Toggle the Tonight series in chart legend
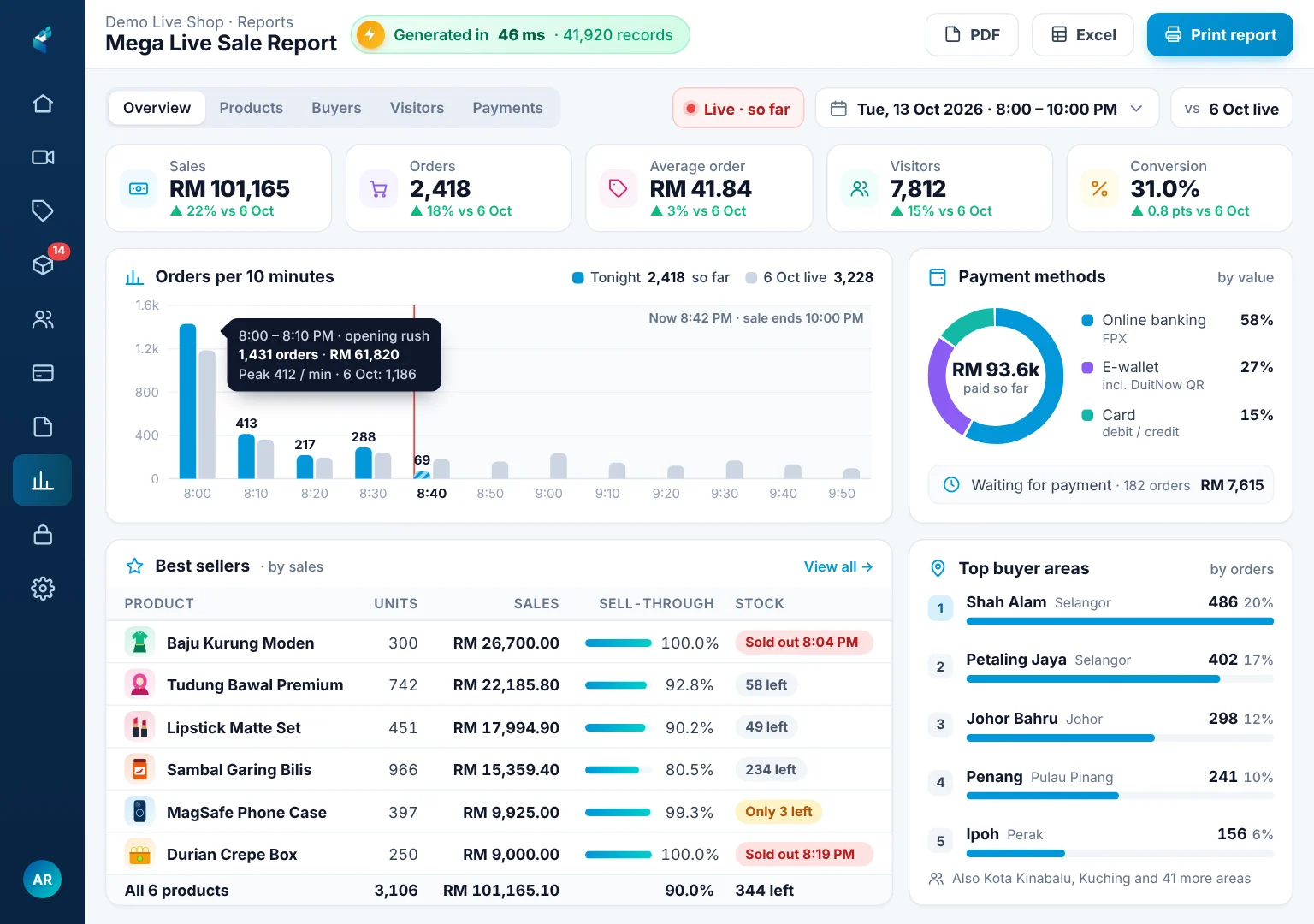 point(651,278)
